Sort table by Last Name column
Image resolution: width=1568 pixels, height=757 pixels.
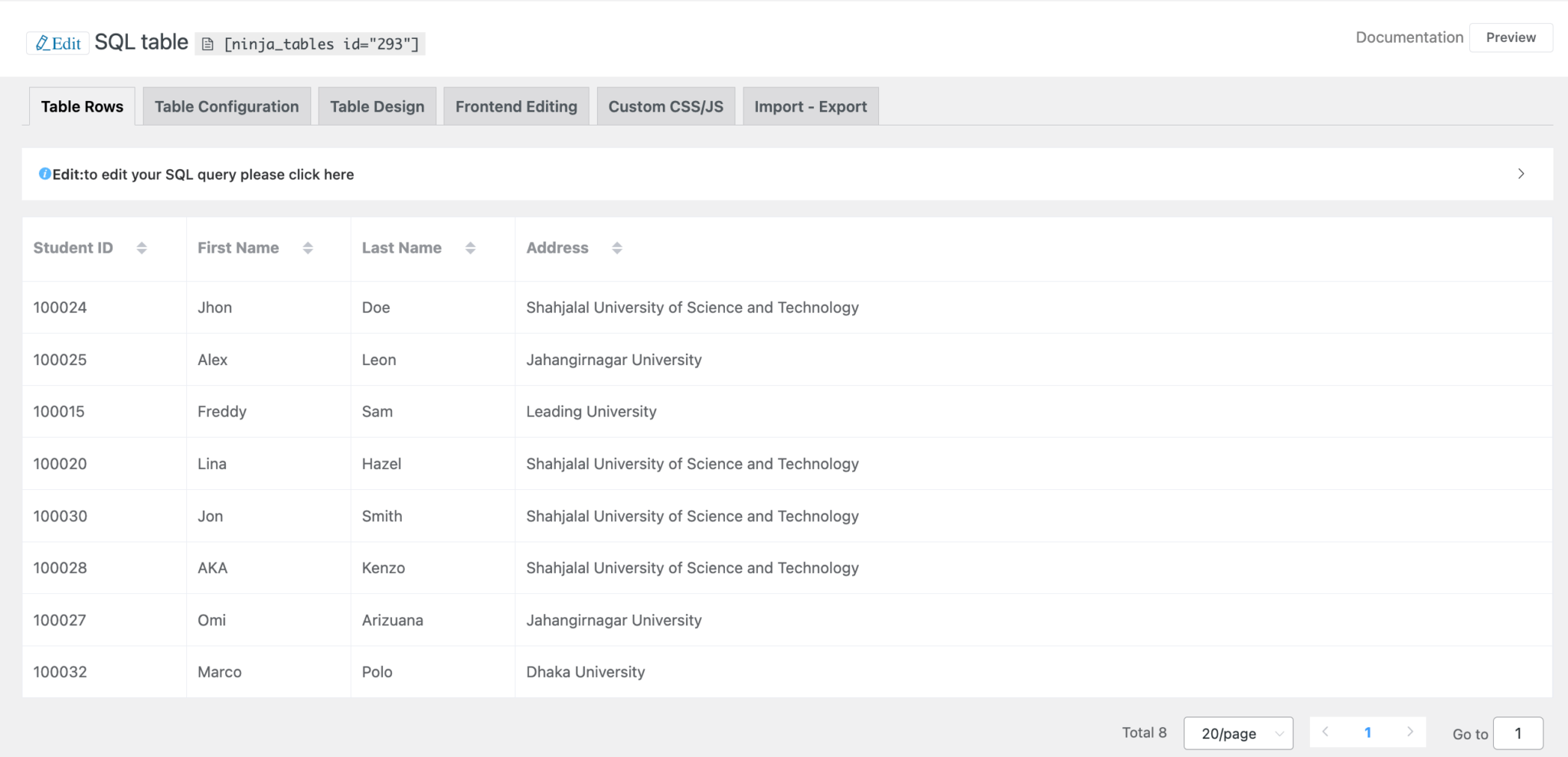click(x=470, y=248)
